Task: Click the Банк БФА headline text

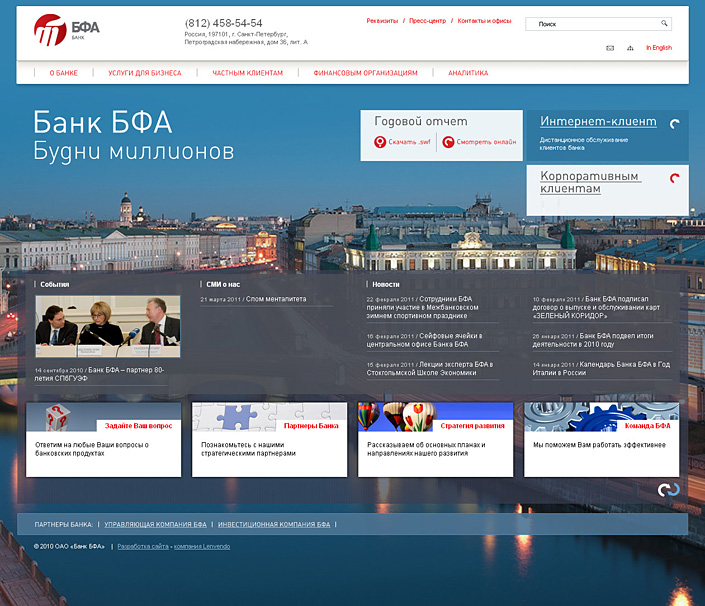Action: (x=103, y=122)
